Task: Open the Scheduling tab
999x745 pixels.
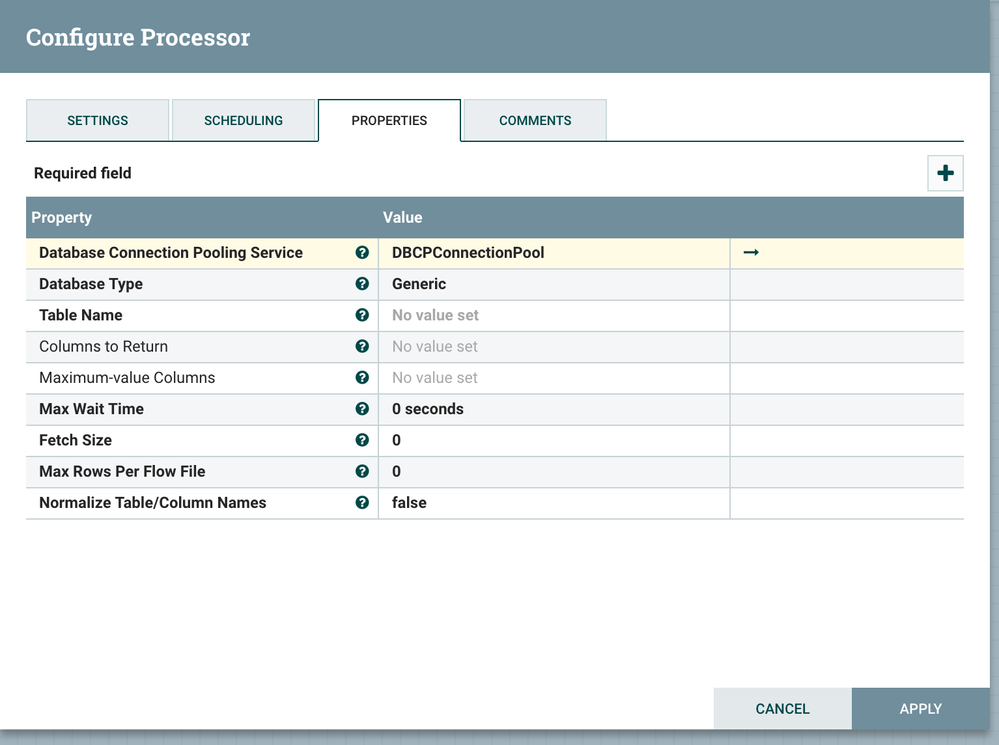Action: coord(243,120)
